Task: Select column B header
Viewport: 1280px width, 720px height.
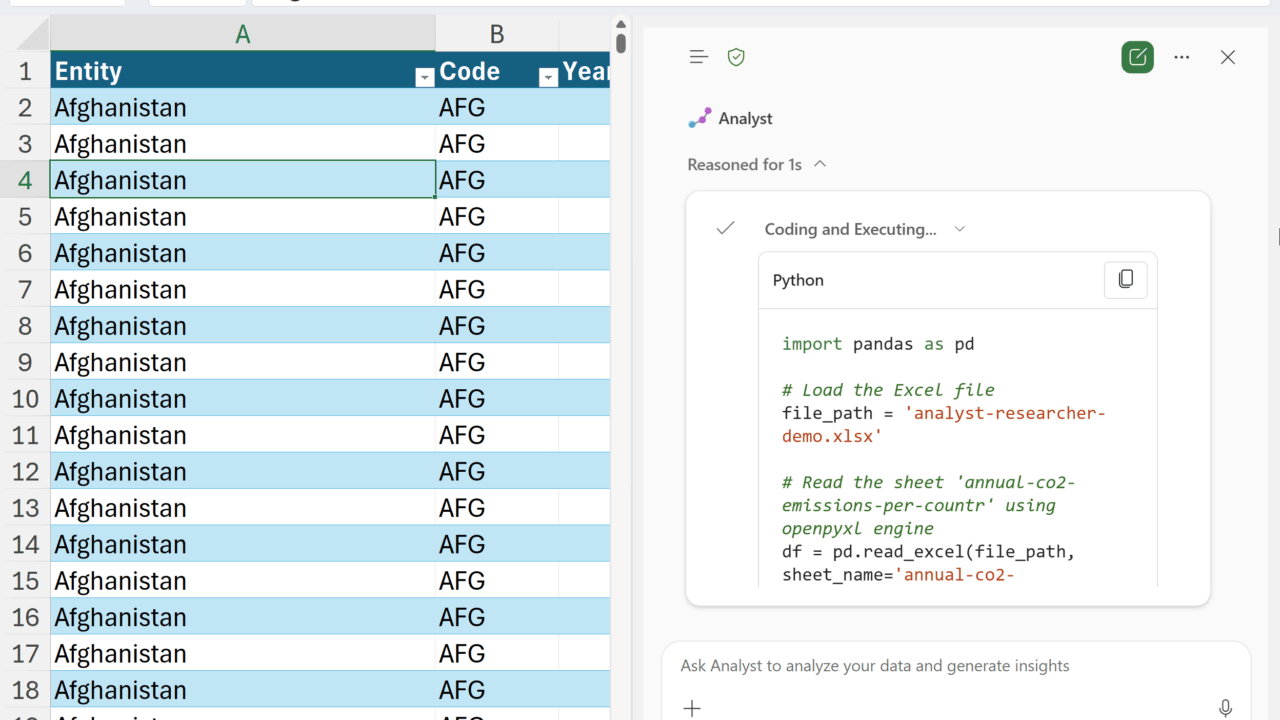Action: pos(496,35)
